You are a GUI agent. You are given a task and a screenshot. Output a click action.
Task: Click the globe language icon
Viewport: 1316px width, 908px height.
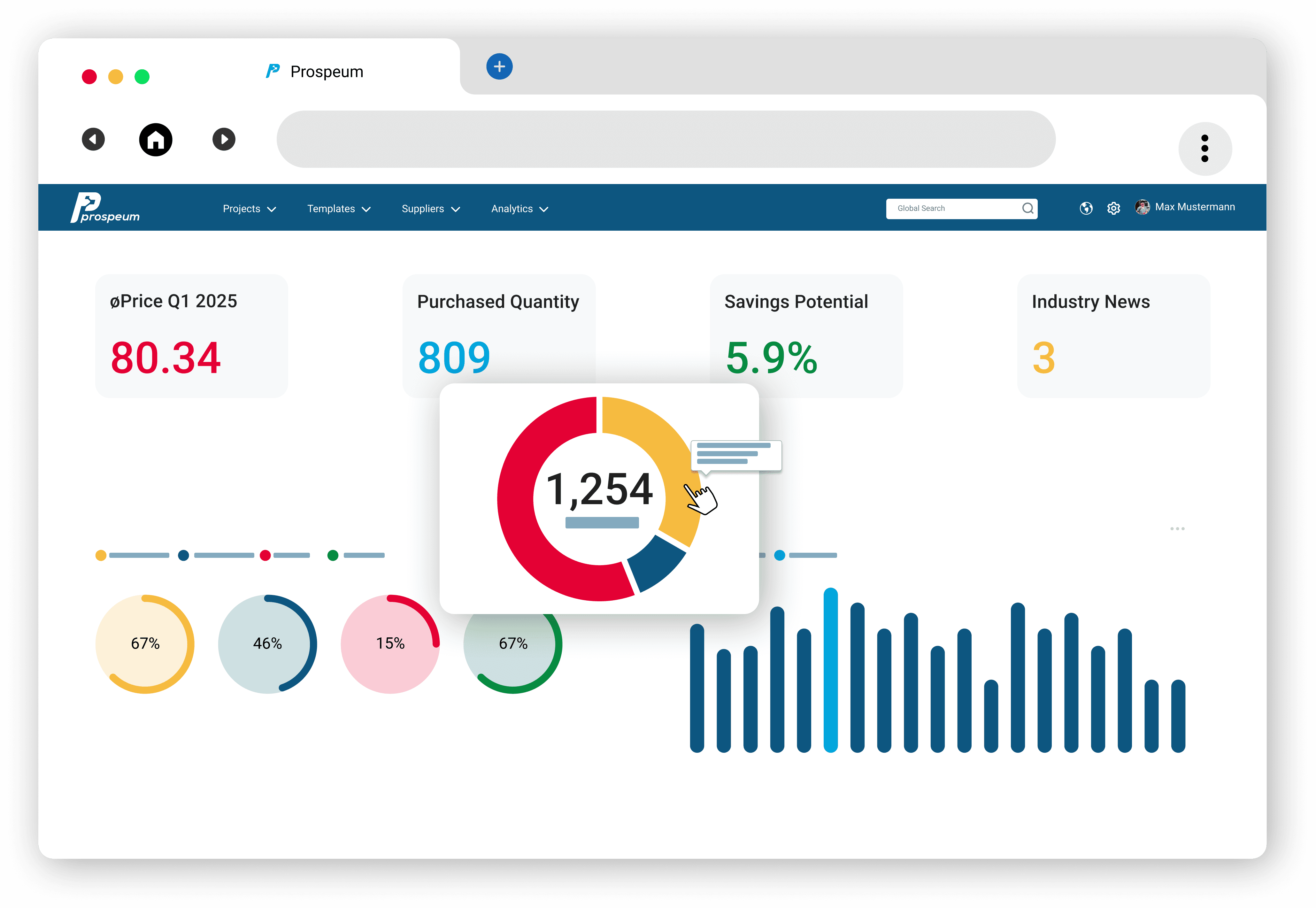1086,208
